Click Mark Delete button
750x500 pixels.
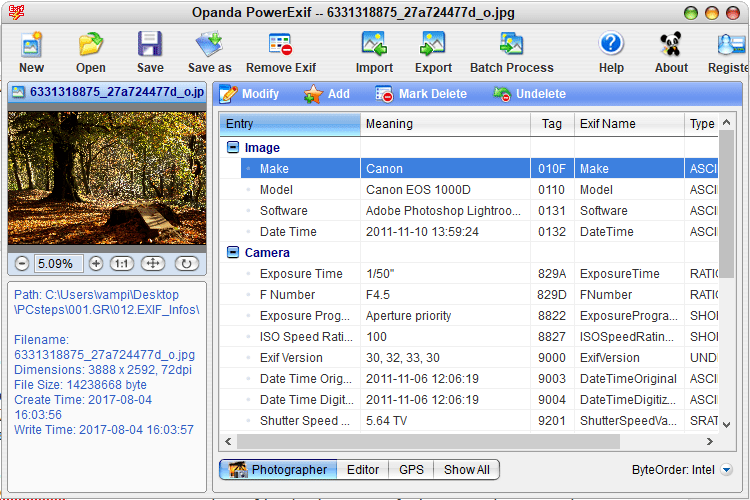coord(421,94)
